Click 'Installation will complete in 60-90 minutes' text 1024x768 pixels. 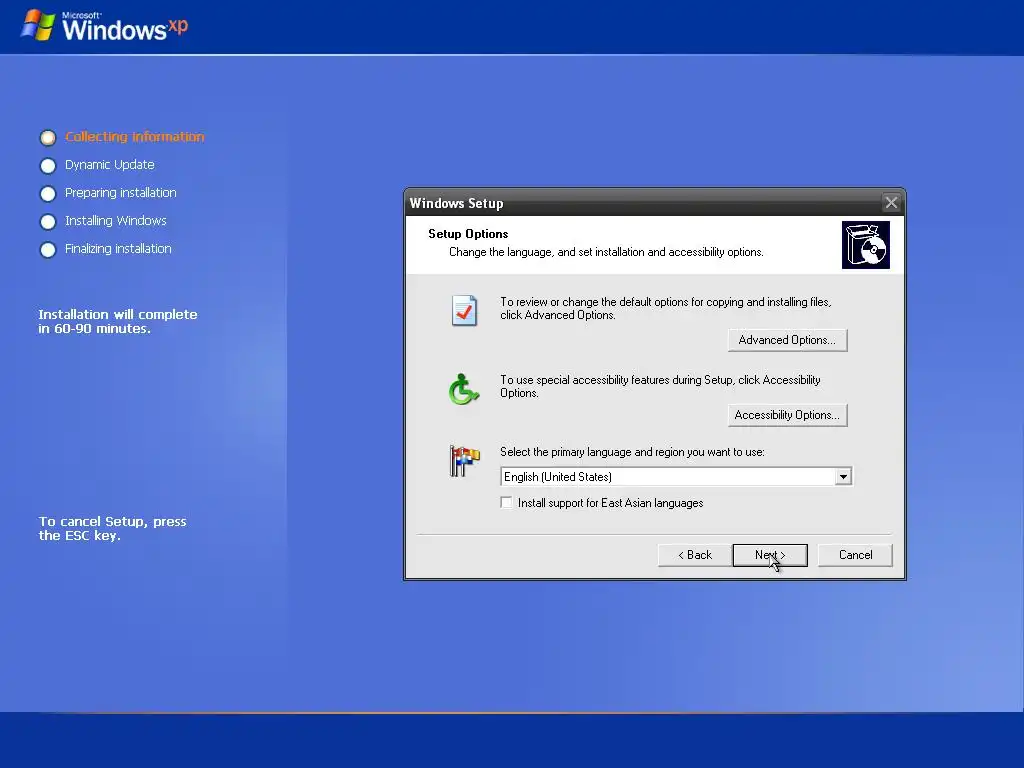118,321
